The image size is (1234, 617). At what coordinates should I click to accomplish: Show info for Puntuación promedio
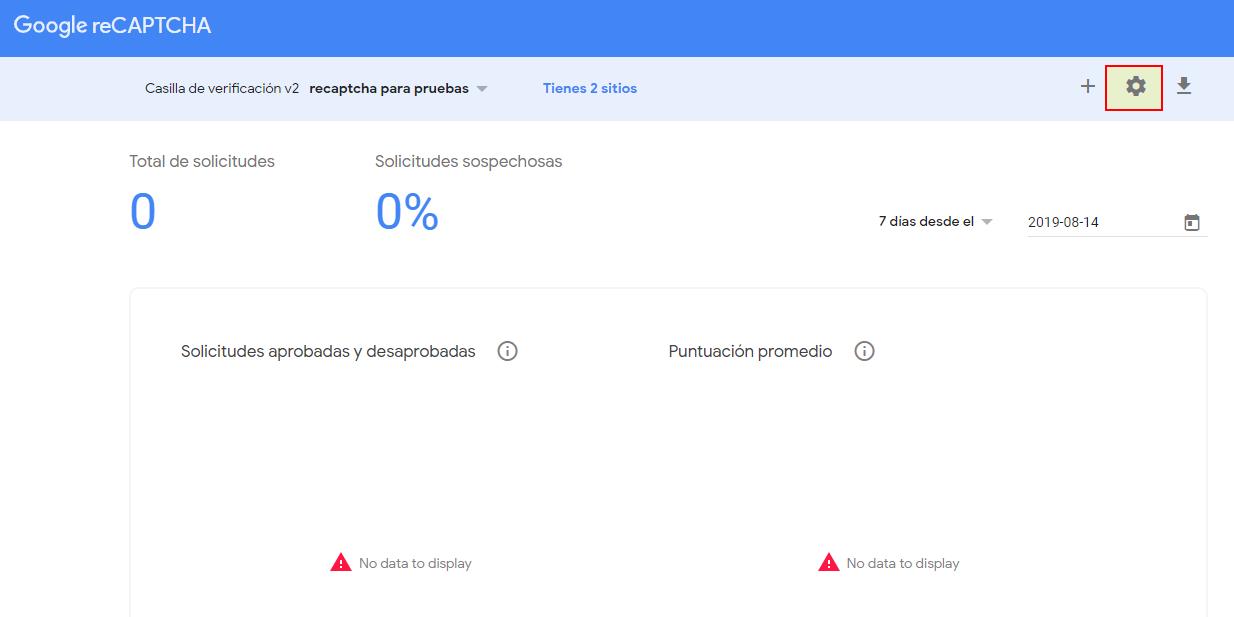pos(865,351)
